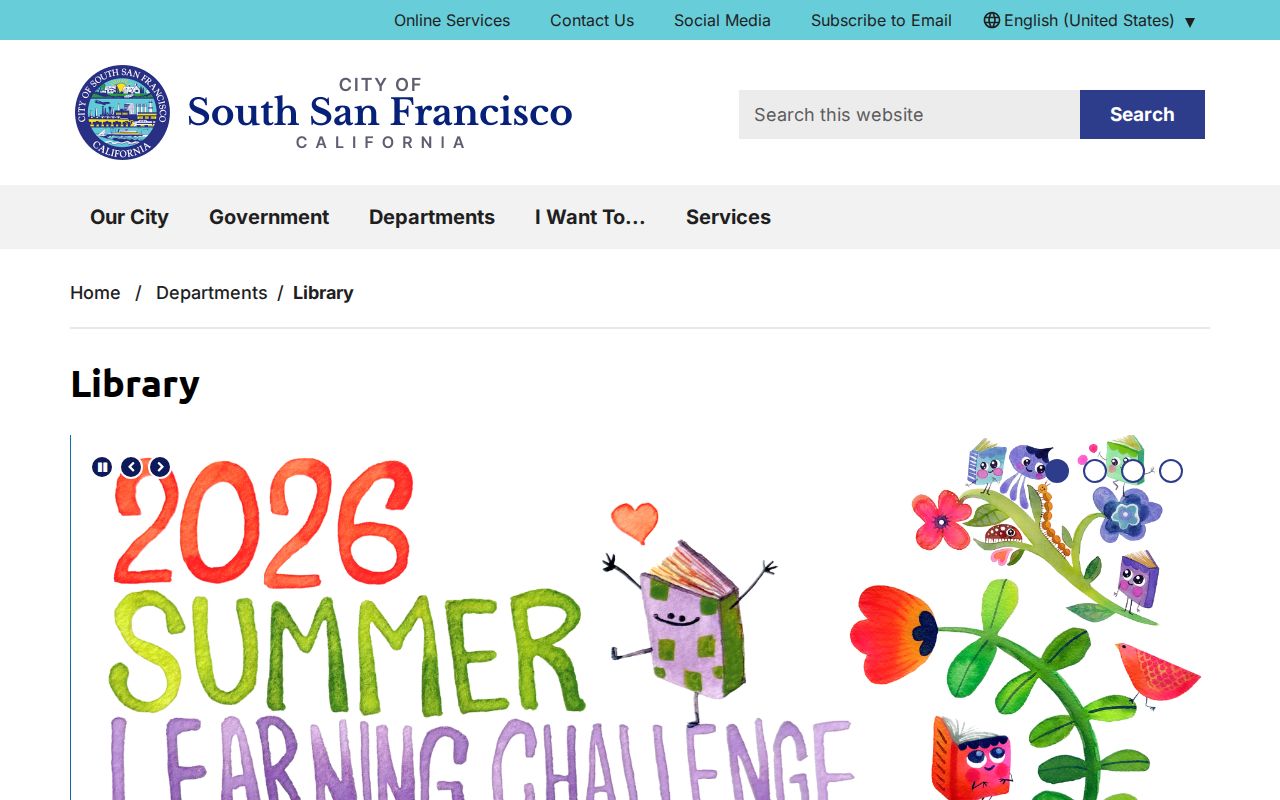Pause the slideshow carousel
The width and height of the screenshot is (1280, 800).
point(102,467)
